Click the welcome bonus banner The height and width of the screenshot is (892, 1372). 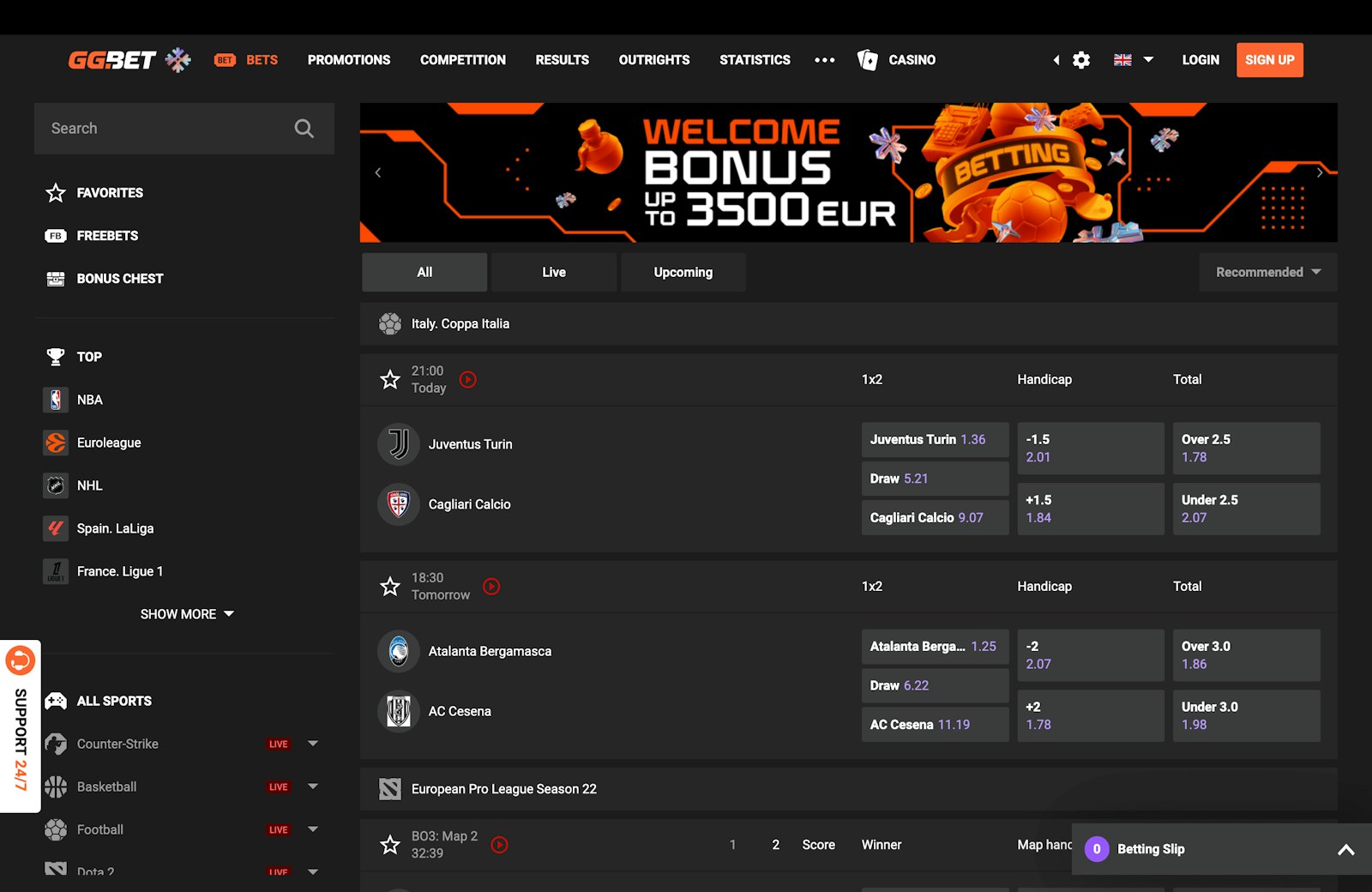848,172
